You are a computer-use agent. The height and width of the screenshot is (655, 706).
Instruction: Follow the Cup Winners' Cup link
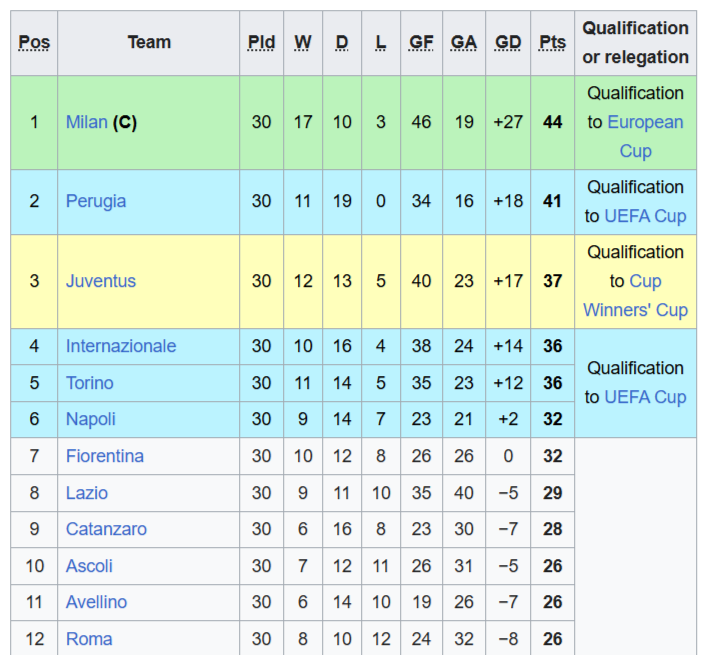[x=635, y=295]
